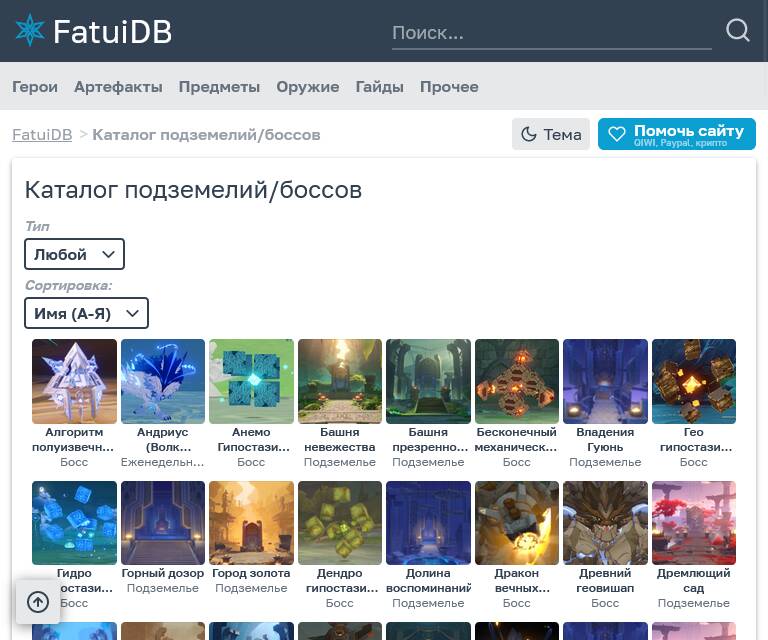
Task: Open the Город золота dungeon thumbnail
Action: click(x=251, y=523)
